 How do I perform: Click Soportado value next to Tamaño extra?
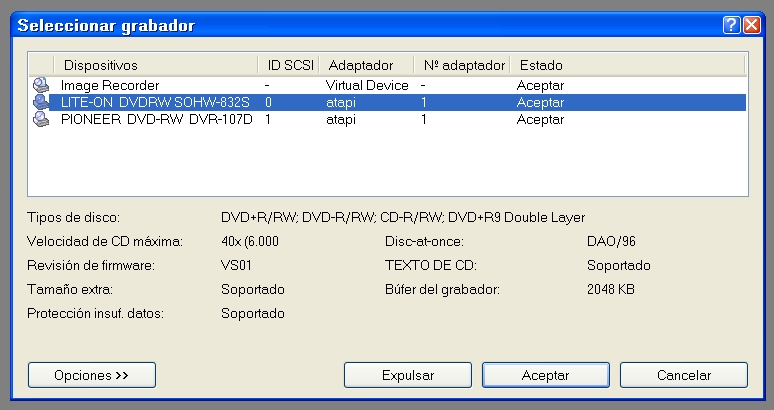(x=252, y=289)
